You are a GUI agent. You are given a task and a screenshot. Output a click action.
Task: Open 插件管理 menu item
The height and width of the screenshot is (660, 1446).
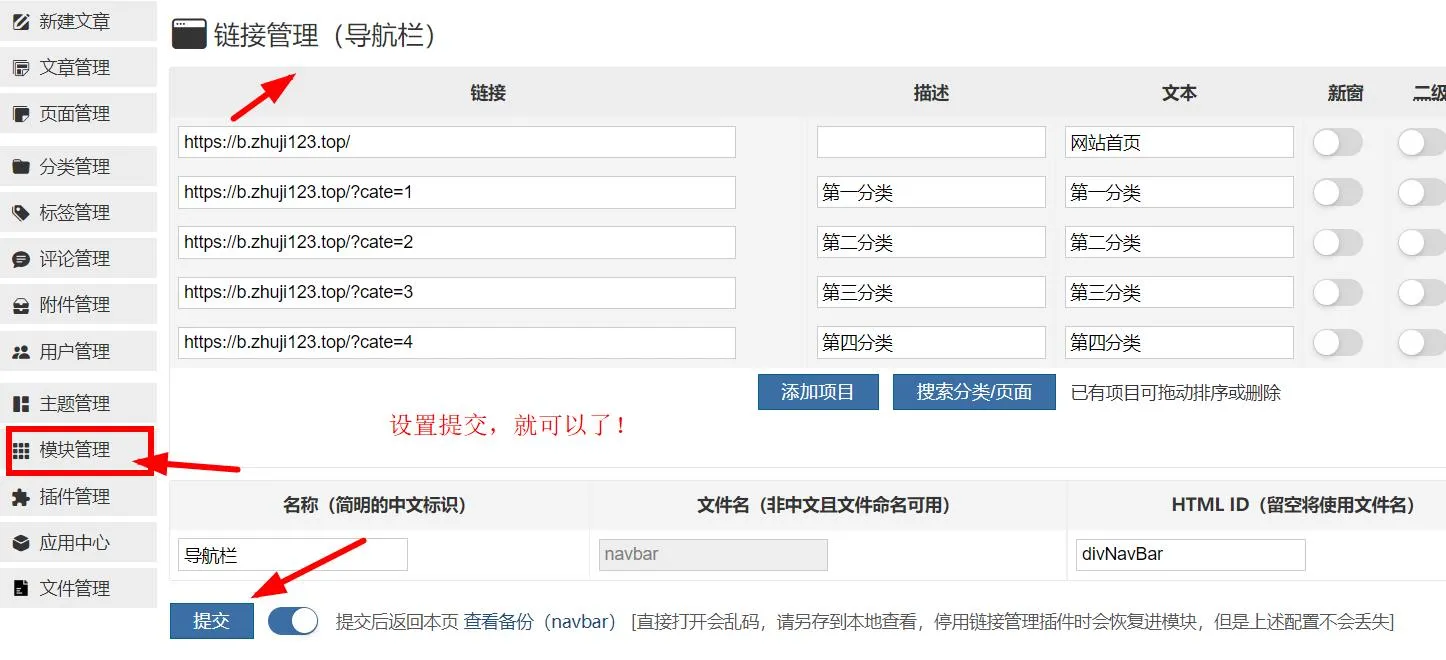click(x=78, y=497)
